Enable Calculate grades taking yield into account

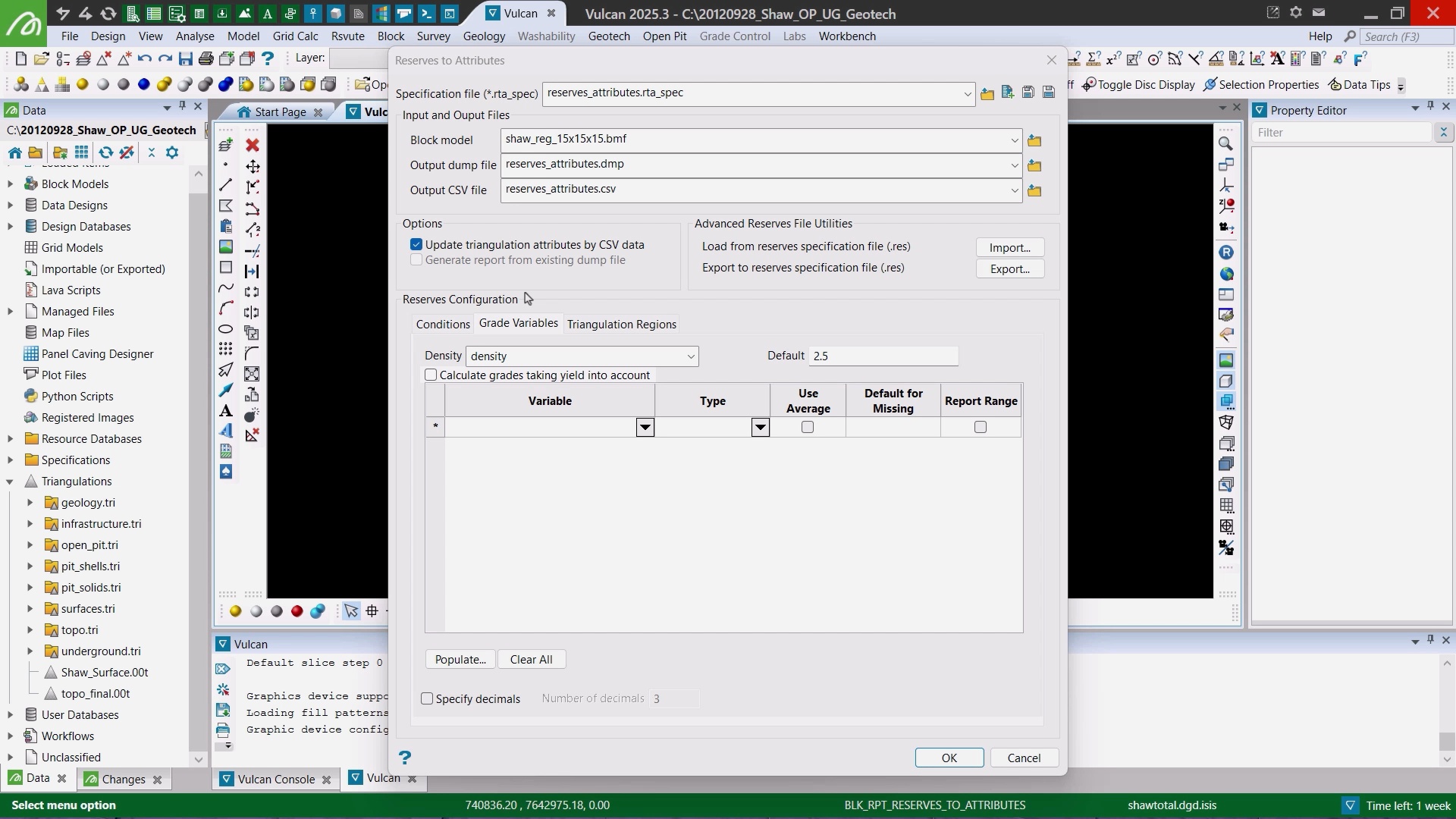pos(431,375)
